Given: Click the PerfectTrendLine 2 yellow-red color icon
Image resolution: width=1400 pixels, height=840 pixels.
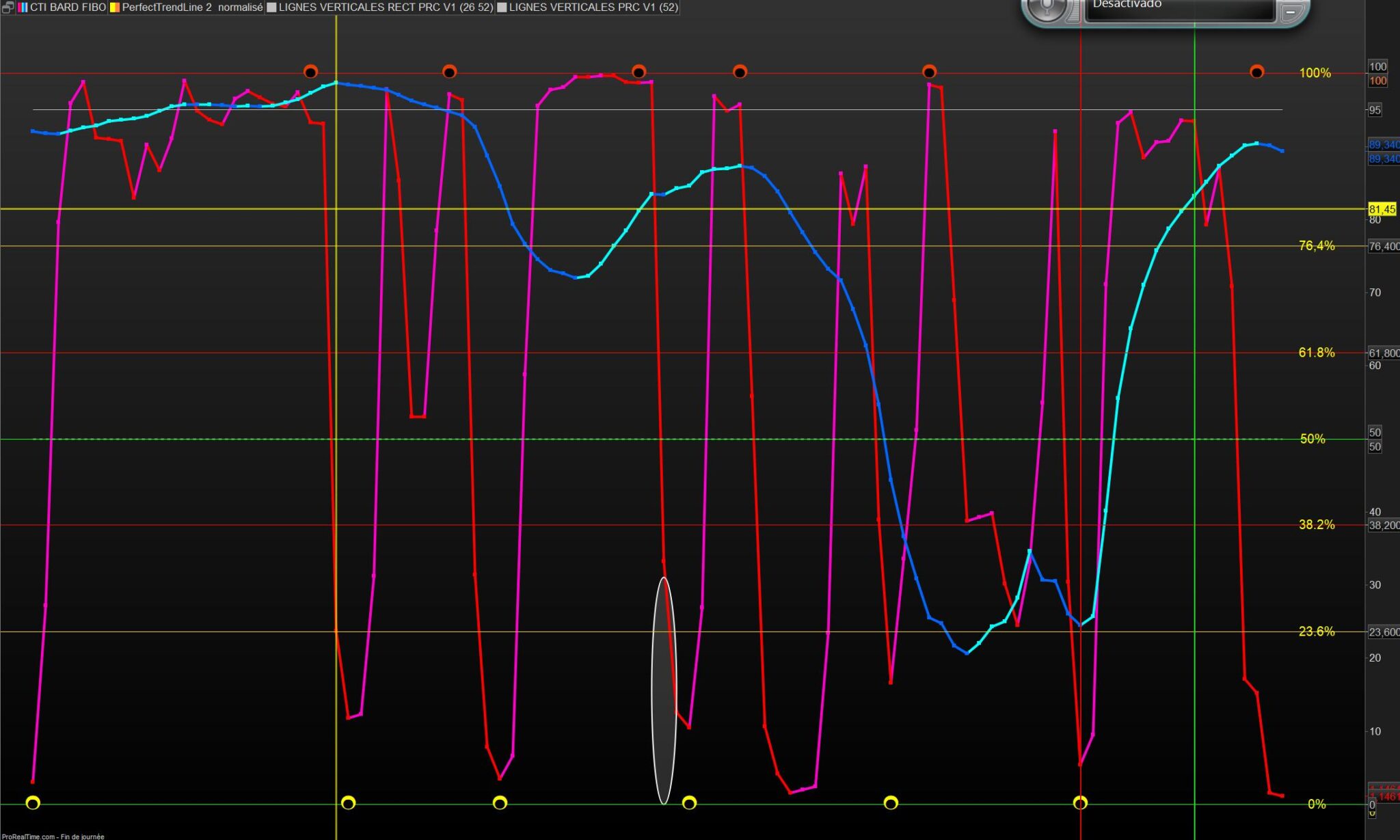Looking at the screenshot, I should 115,8.
